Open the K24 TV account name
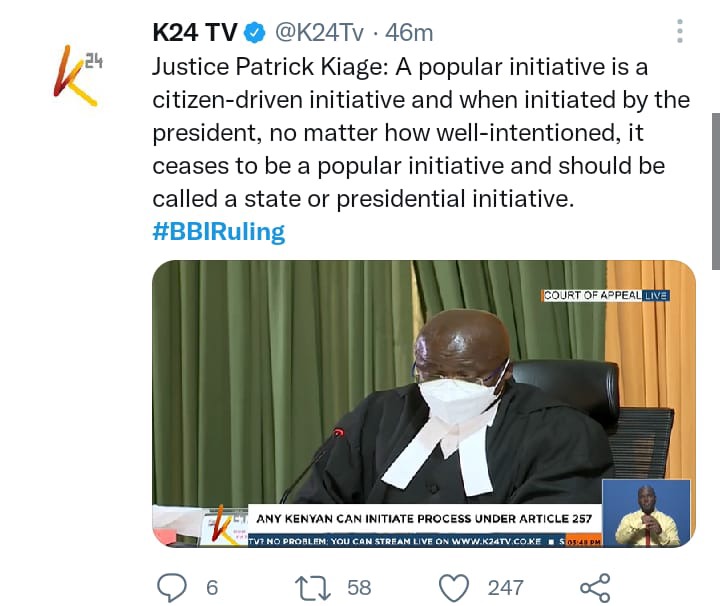Viewport: 720px width, 606px height. click(195, 33)
